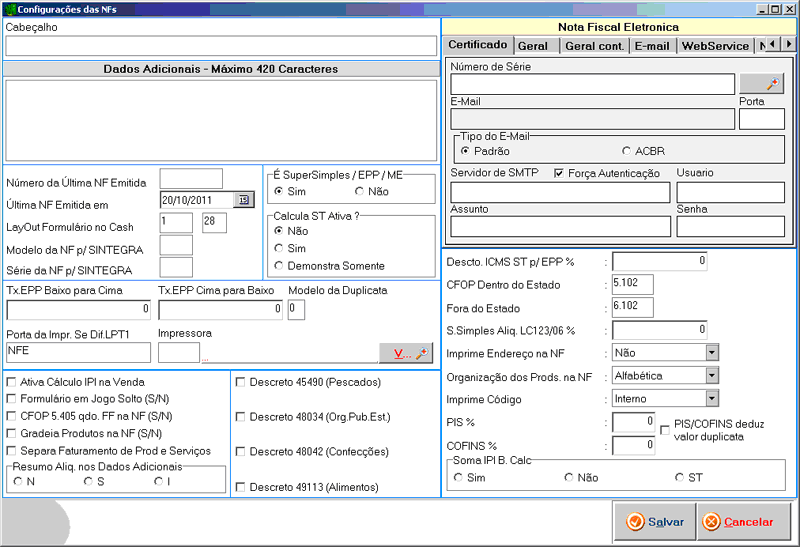Click the printer selection wand button
This screenshot has height=547, width=800.
coord(405,352)
